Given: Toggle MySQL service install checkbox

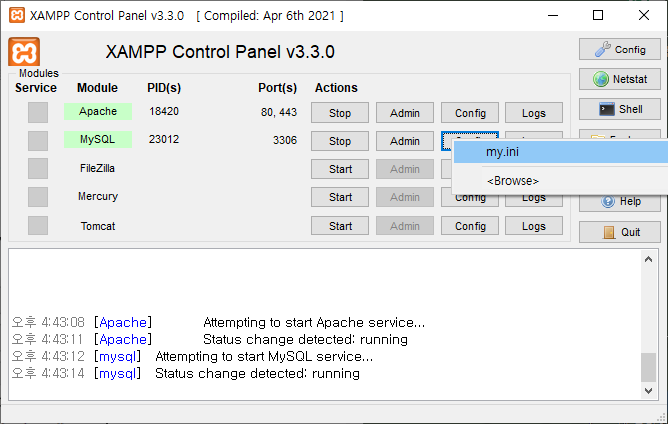Looking at the screenshot, I should coord(38,141).
